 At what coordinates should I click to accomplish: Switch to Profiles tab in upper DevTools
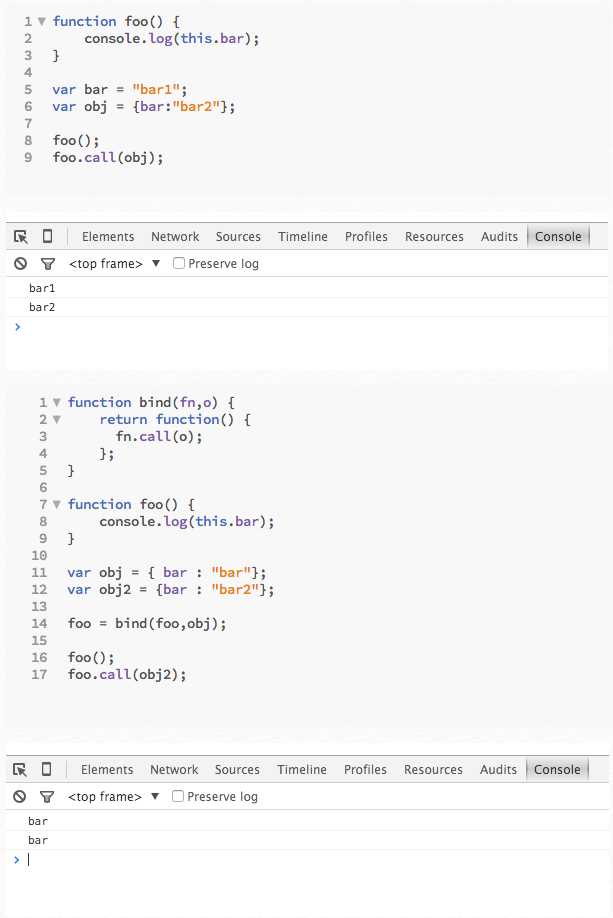tap(366, 237)
